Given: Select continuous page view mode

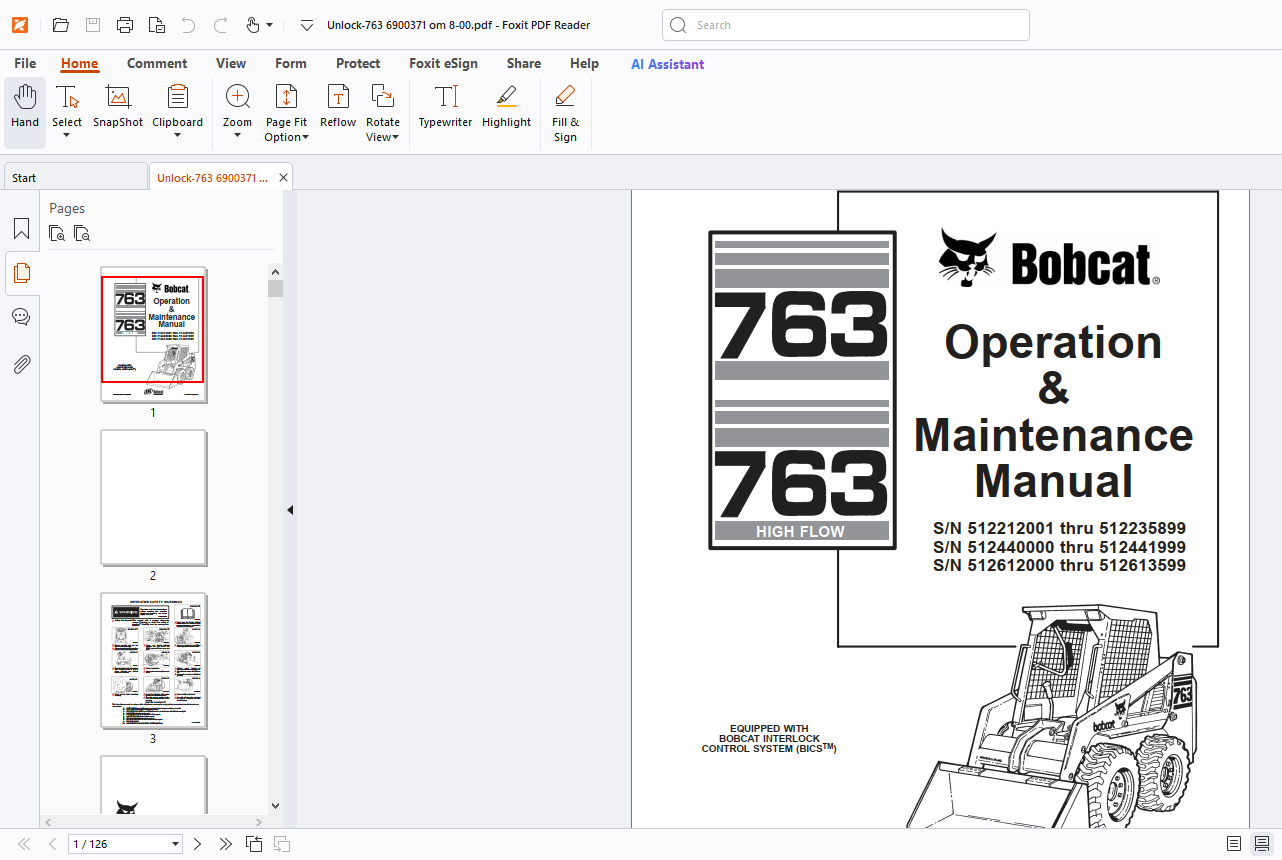Looking at the screenshot, I should (x=1262, y=844).
